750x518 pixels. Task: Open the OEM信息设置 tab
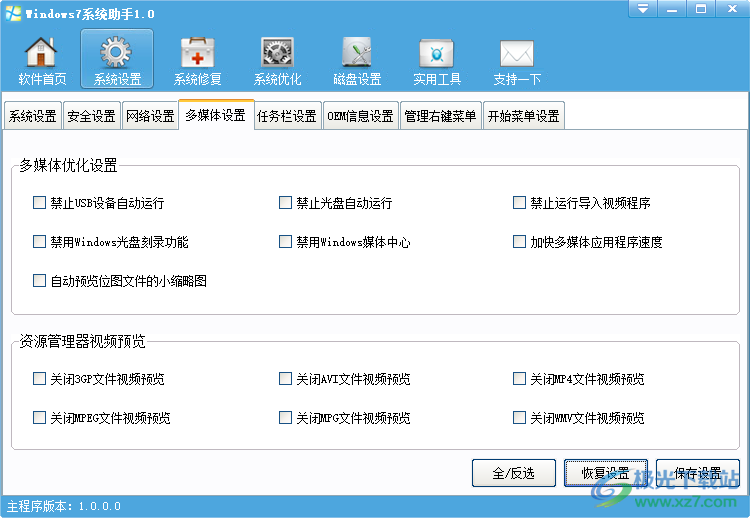[x=361, y=116]
